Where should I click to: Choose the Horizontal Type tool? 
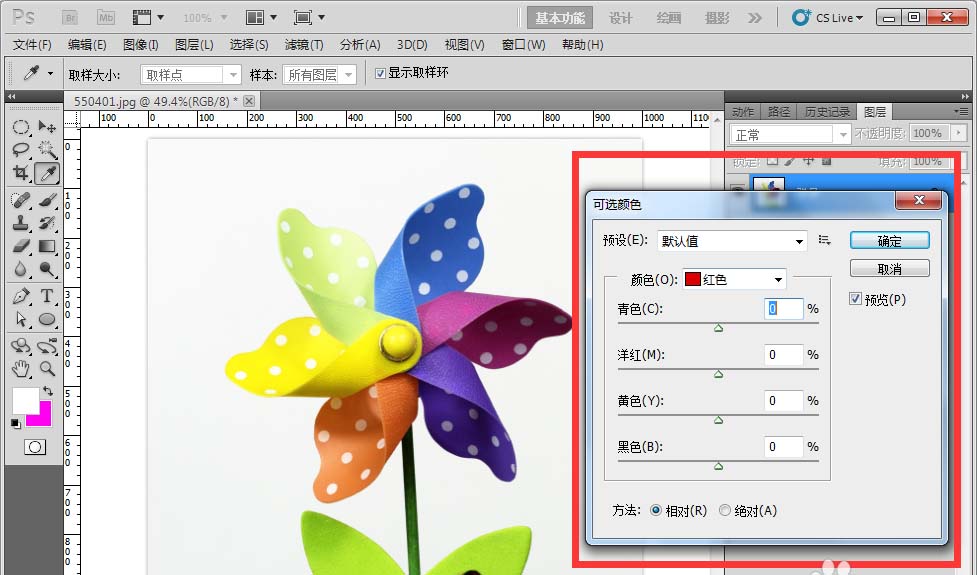click(47, 296)
